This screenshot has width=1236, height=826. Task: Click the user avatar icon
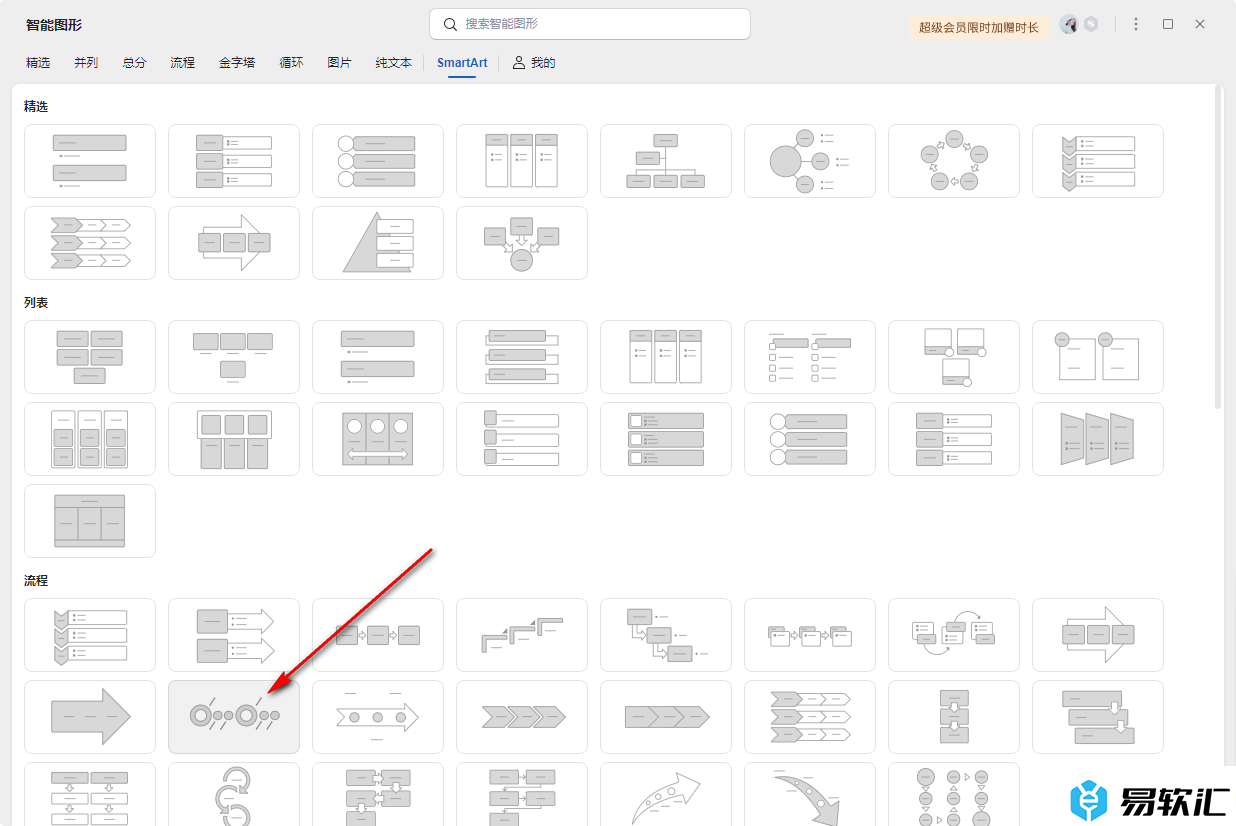[x=1069, y=25]
